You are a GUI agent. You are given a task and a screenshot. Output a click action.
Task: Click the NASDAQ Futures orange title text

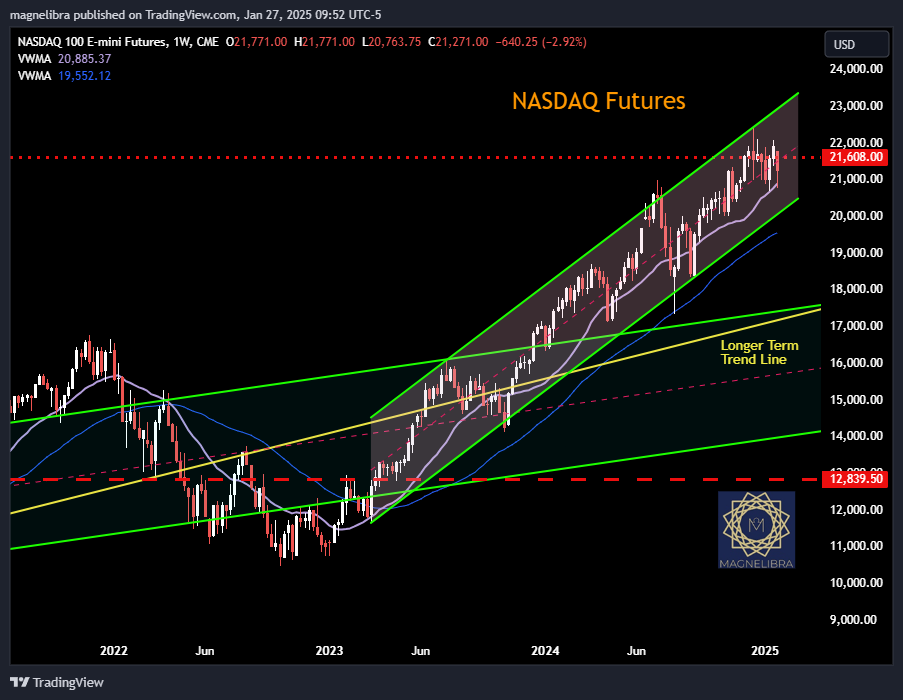point(599,101)
